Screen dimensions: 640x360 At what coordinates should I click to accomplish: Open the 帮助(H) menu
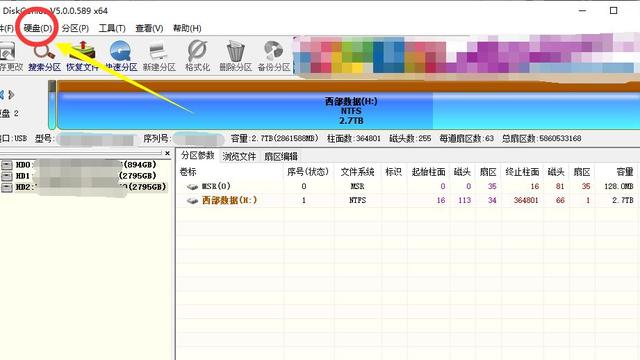click(187, 28)
